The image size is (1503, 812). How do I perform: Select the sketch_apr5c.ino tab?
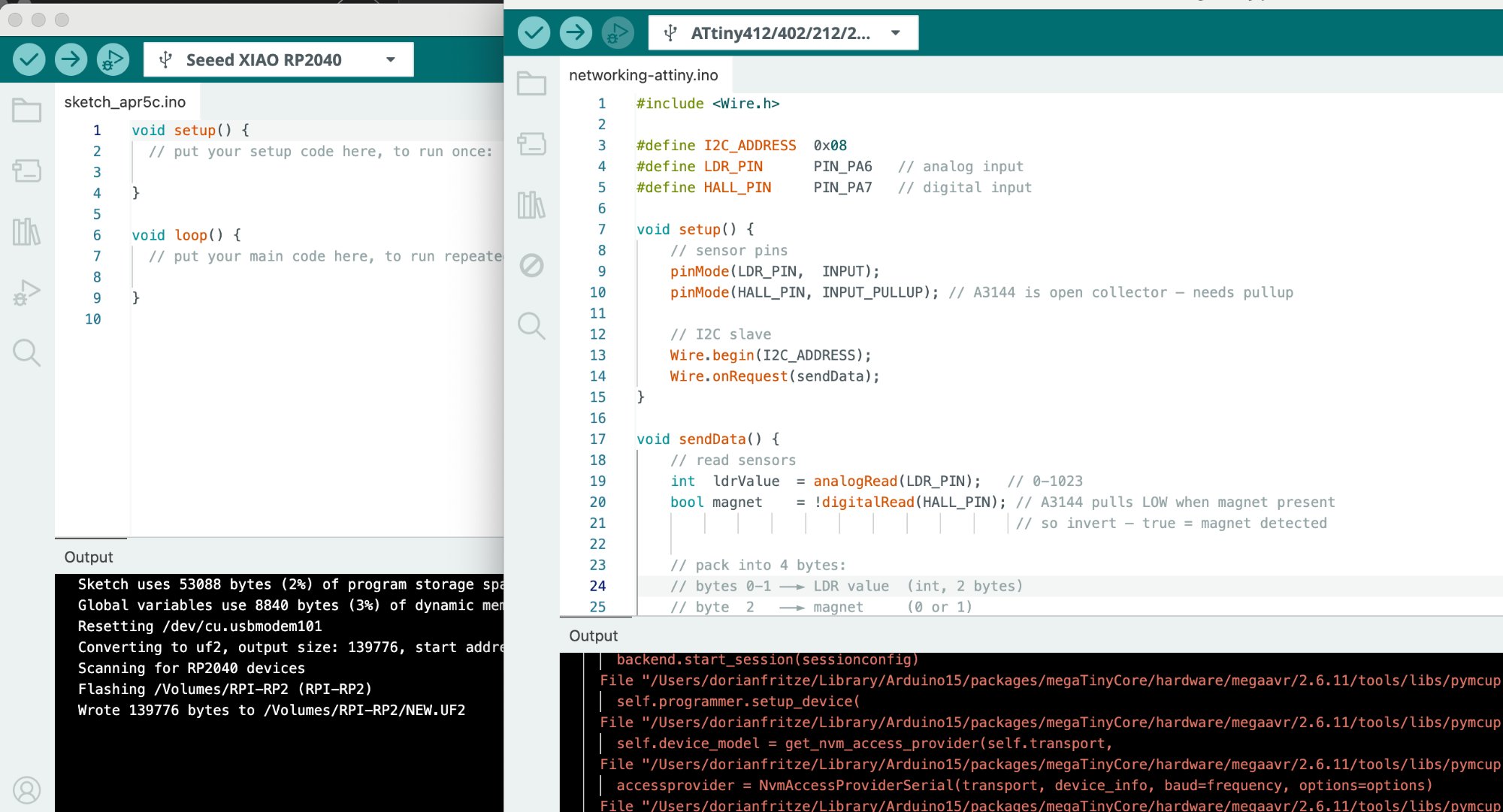point(126,101)
